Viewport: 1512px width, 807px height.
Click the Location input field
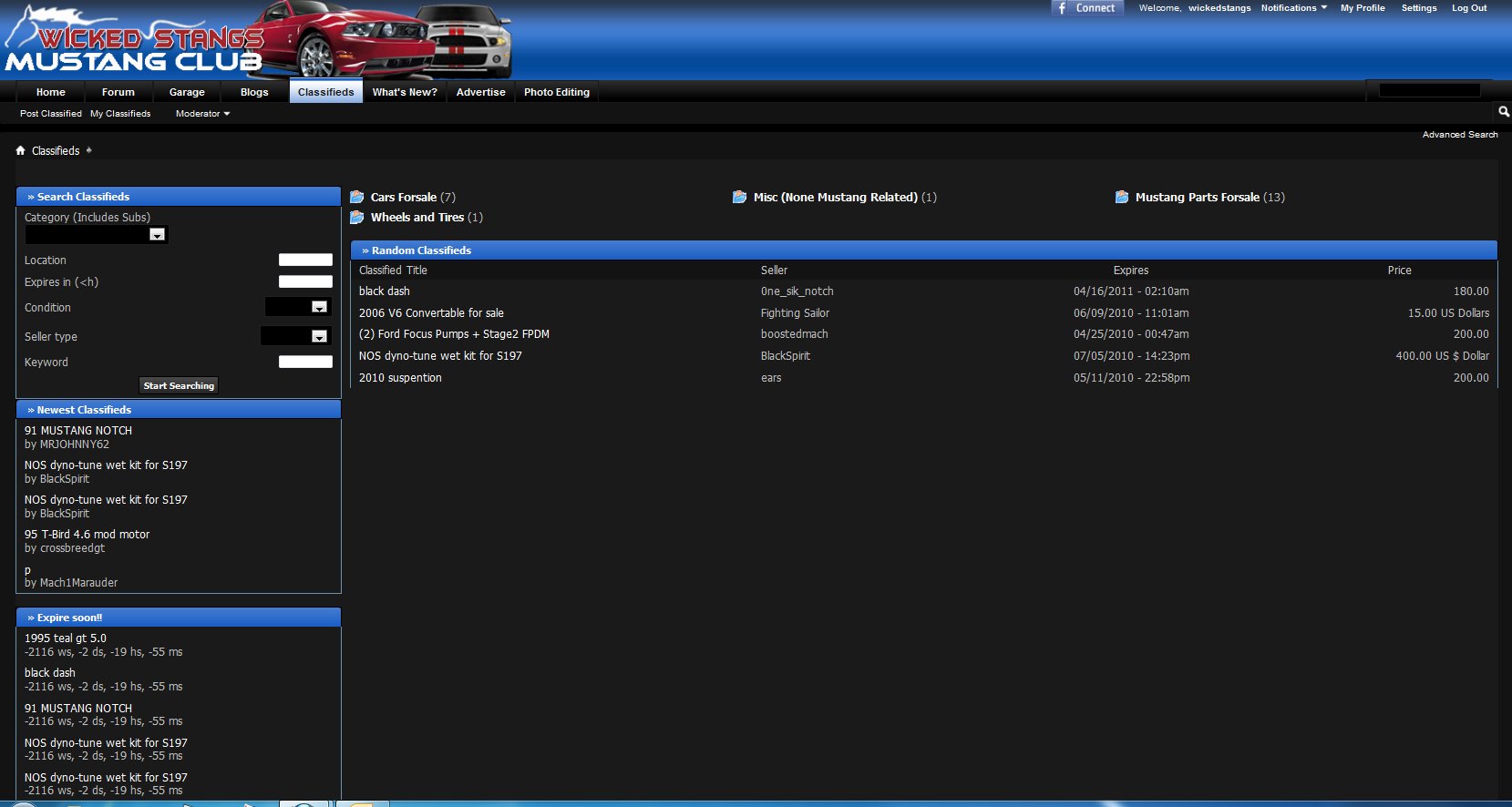[x=305, y=260]
